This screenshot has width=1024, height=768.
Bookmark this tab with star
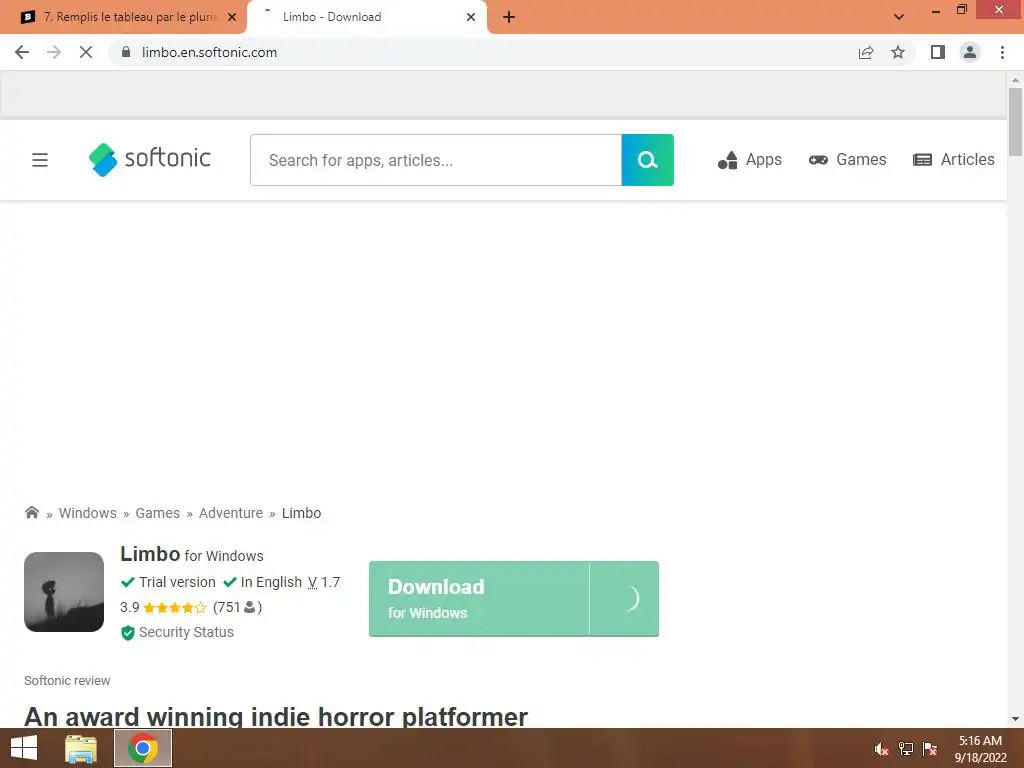point(898,52)
